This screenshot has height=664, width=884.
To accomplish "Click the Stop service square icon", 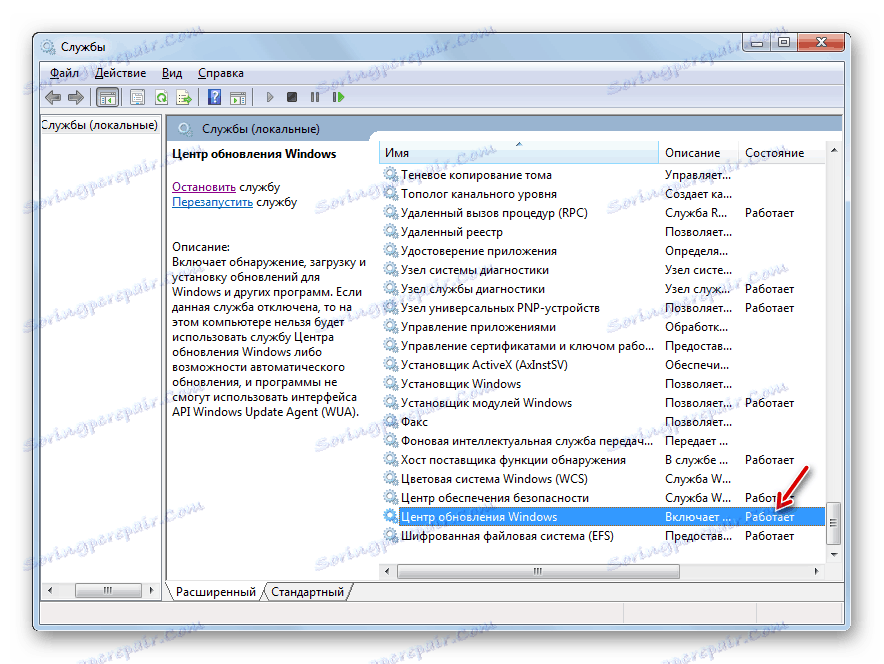I will (x=291, y=98).
